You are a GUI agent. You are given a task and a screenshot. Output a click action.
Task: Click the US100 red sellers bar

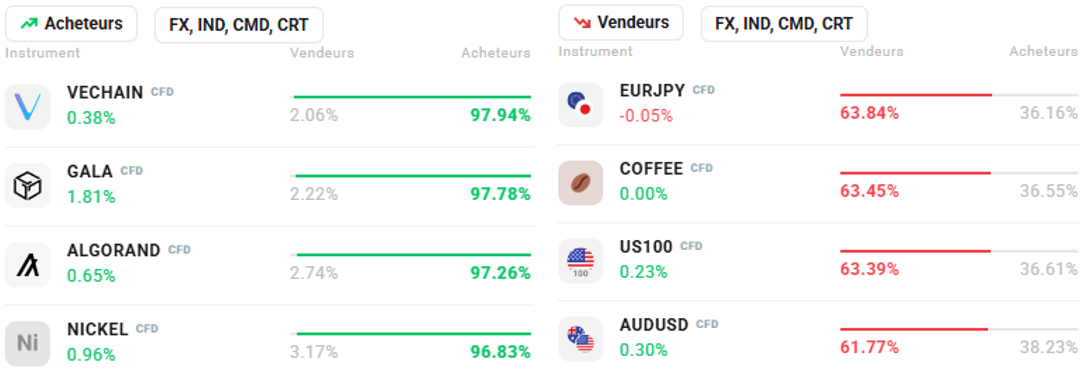pyautogui.click(x=915, y=250)
